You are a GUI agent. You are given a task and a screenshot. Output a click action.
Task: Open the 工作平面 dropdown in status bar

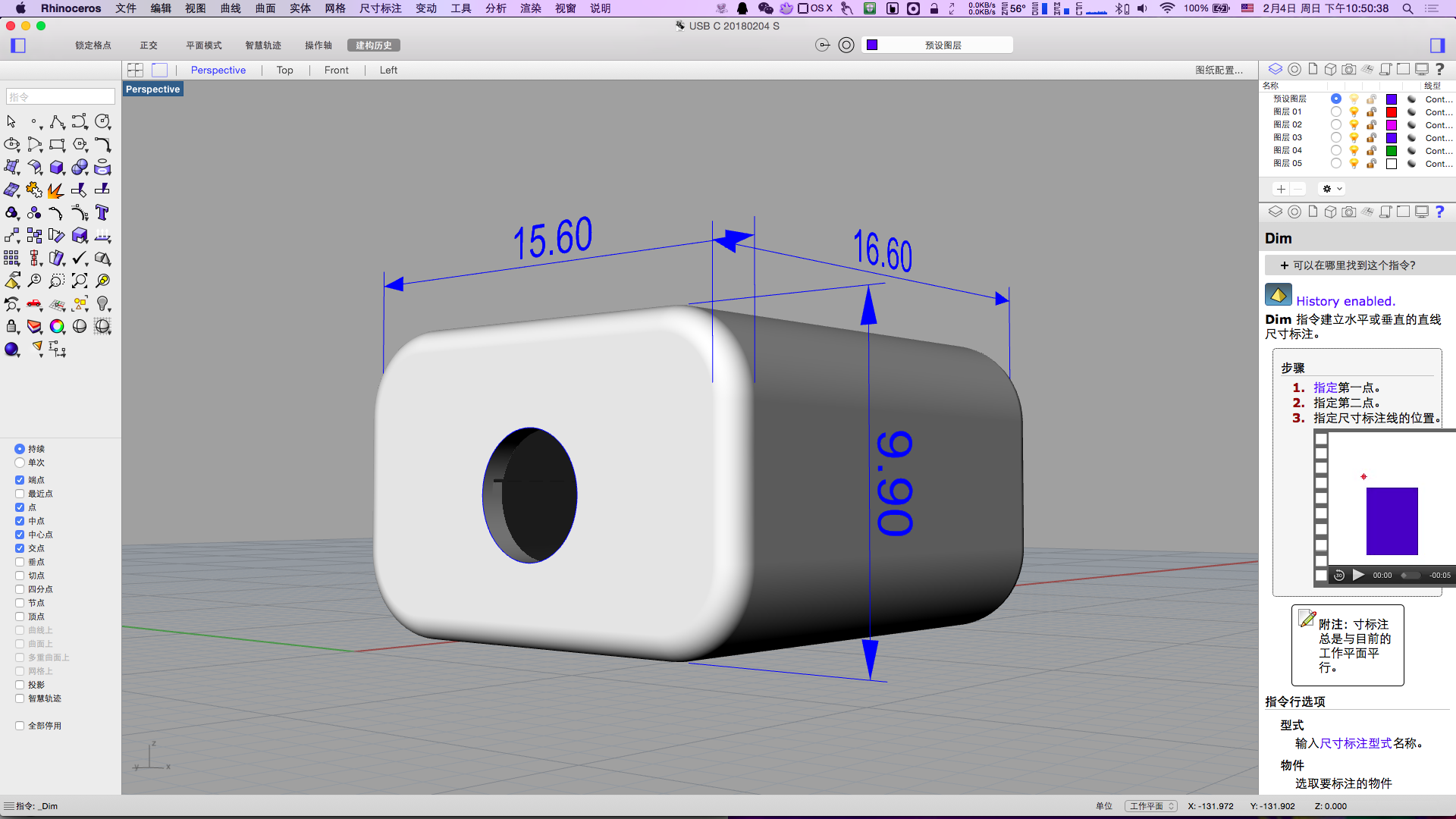click(1150, 806)
